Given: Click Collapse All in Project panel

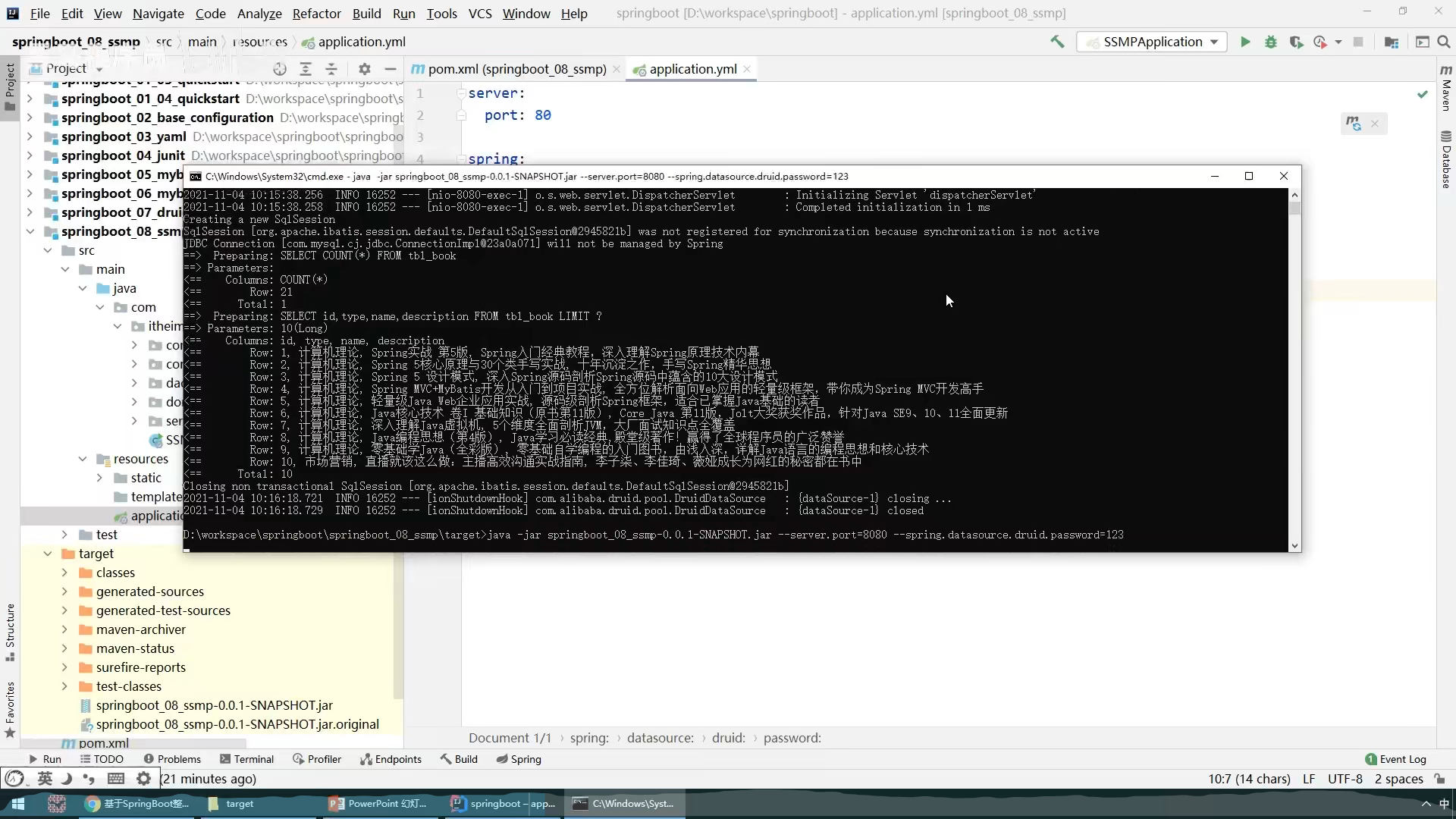Looking at the screenshot, I should pyautogui.click(x=331, y=69).
